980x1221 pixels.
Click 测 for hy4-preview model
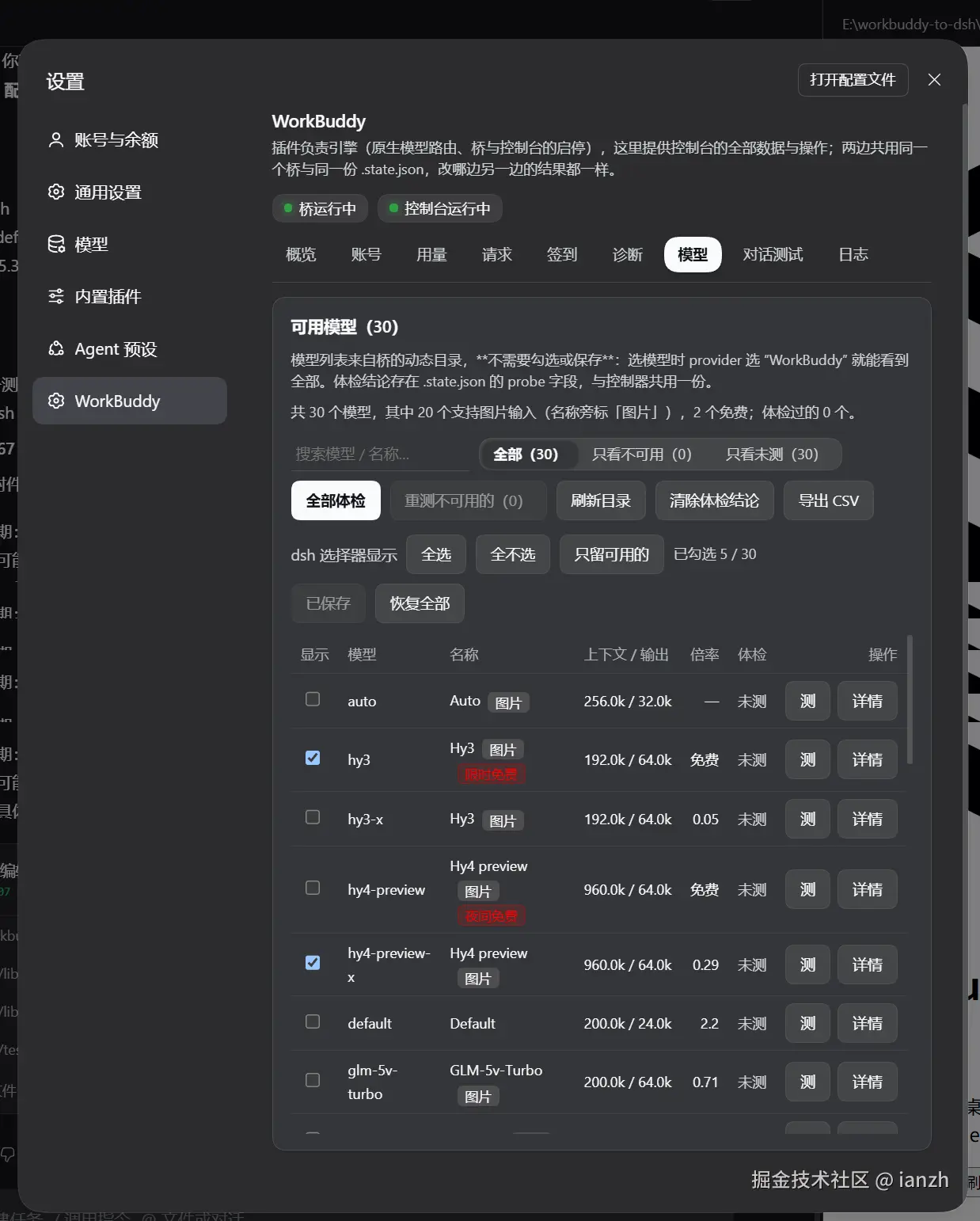(x=807, y=889)
